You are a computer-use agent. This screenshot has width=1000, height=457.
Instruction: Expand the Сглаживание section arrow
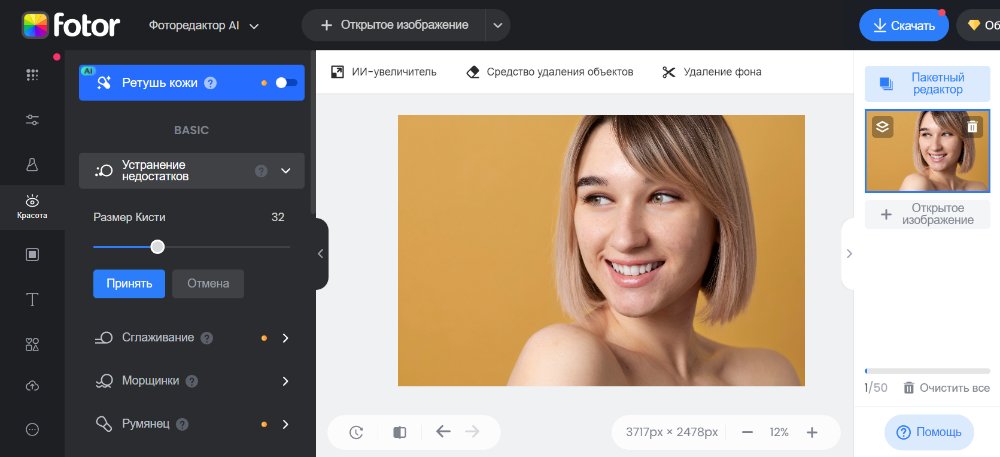(286, 338)
